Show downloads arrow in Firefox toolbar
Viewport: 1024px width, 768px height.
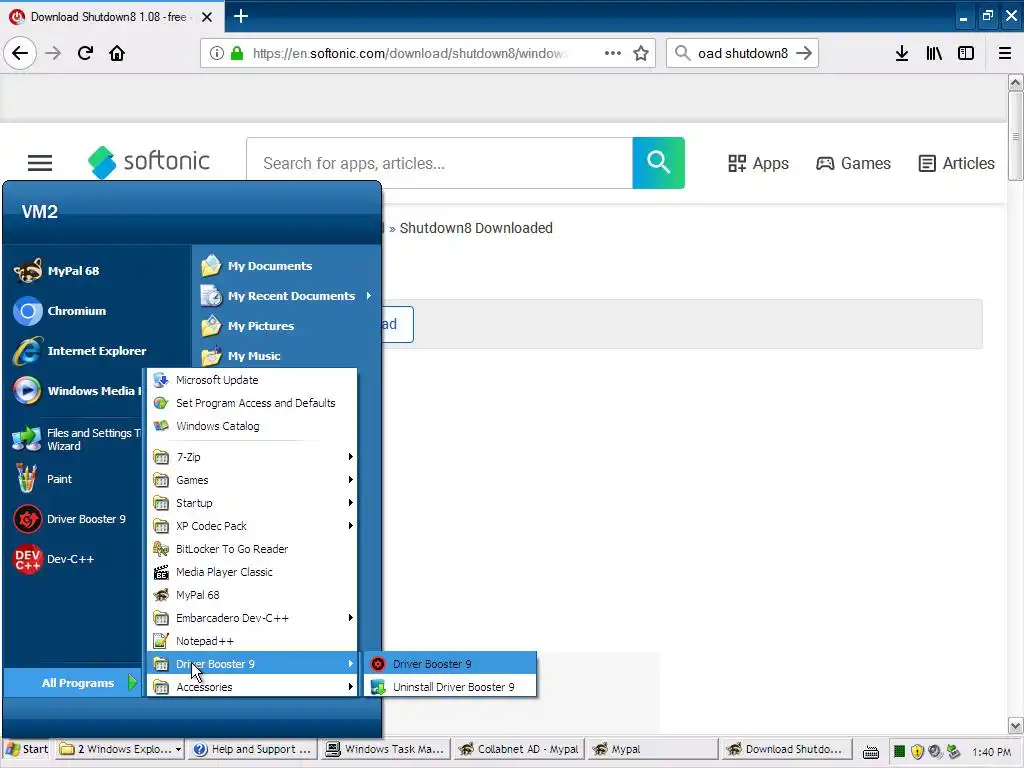[x=902, y=53]
